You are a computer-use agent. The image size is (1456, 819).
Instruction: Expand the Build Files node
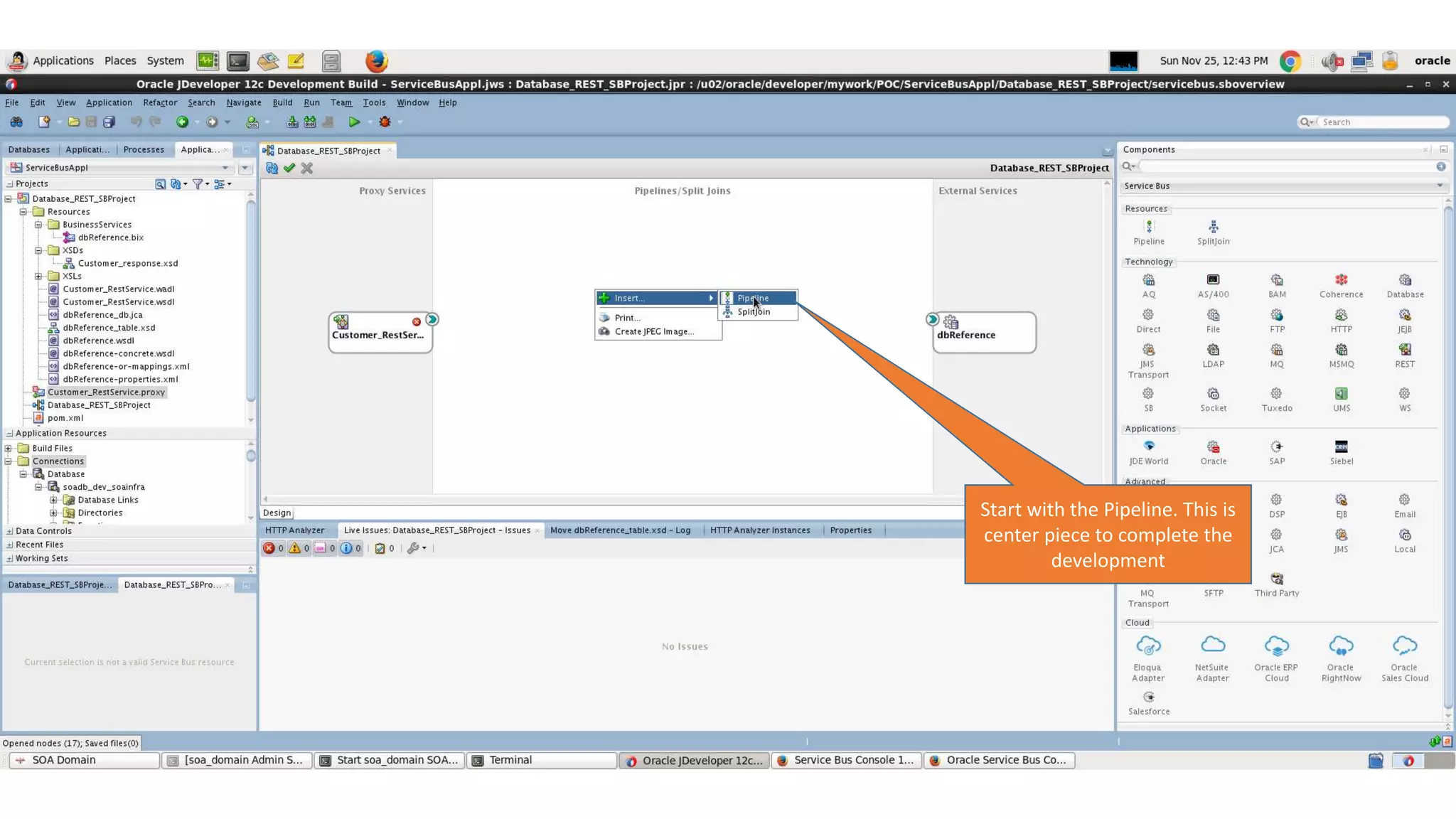coord(9,449)
